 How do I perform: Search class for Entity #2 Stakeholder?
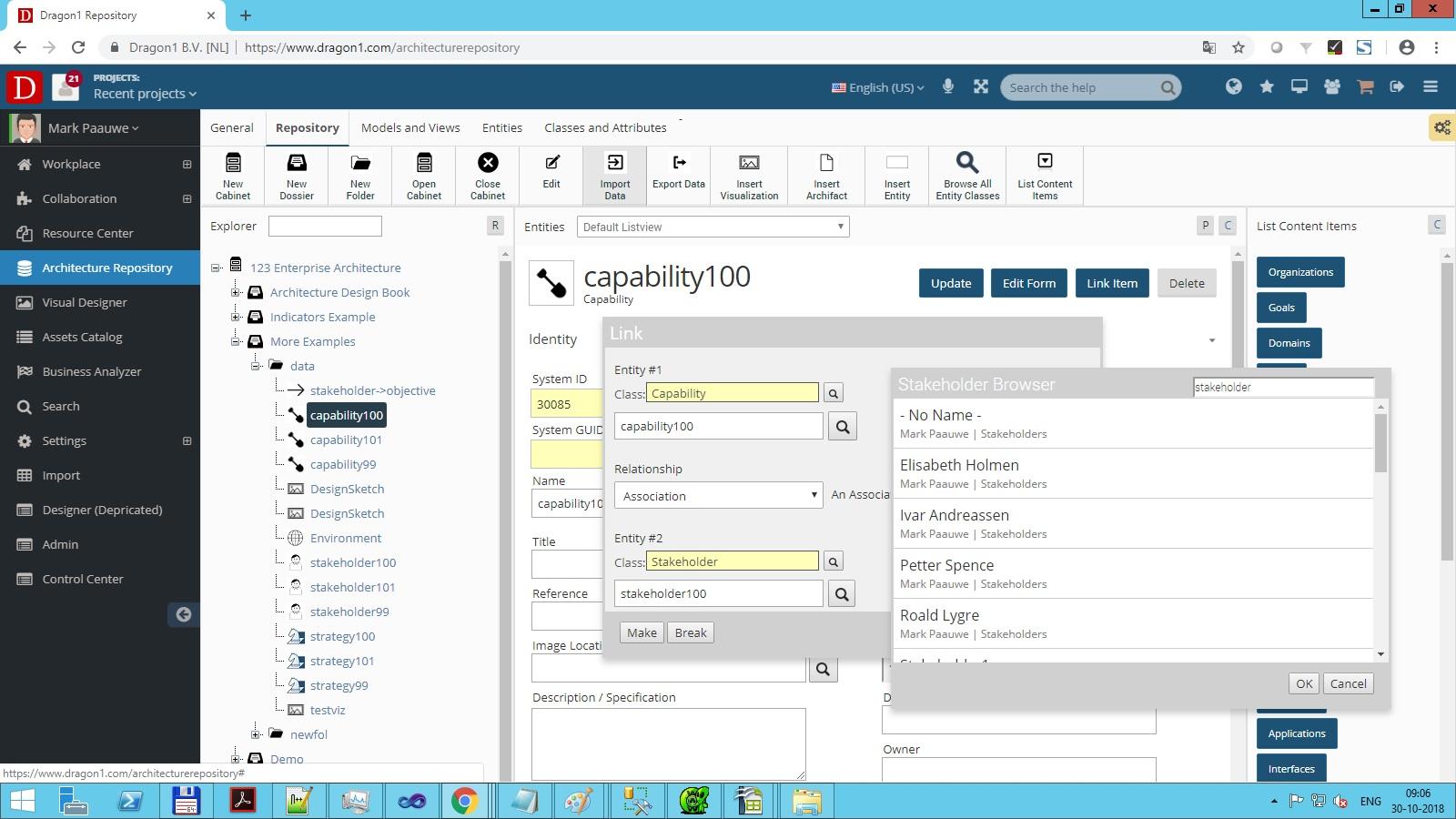[x=833, y=561]
